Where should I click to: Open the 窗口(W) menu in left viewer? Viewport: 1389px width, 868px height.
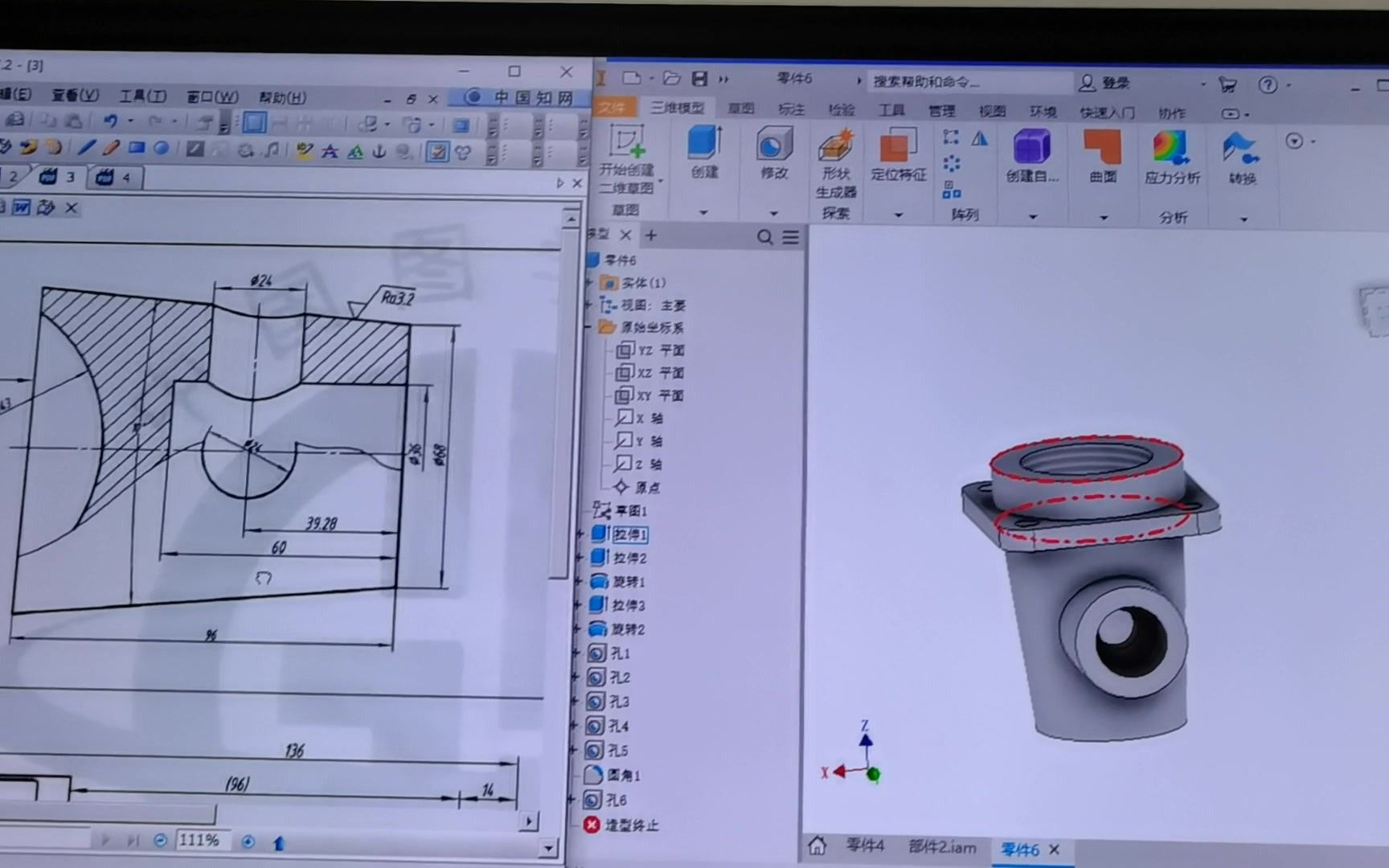point(212,96)
